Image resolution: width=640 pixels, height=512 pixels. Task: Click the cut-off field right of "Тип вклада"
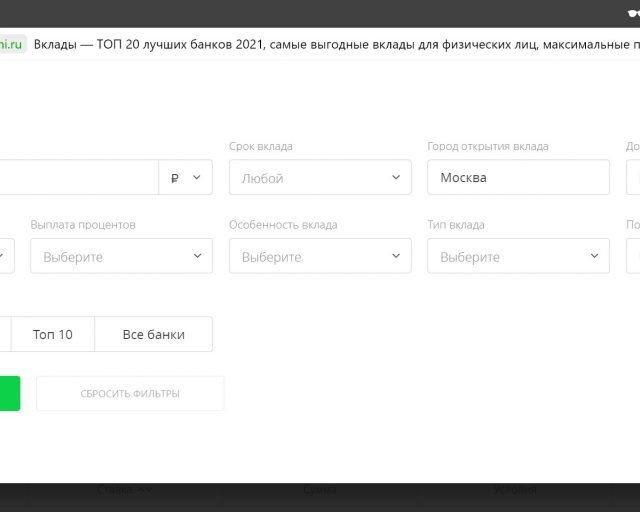[x=633, y=256]
